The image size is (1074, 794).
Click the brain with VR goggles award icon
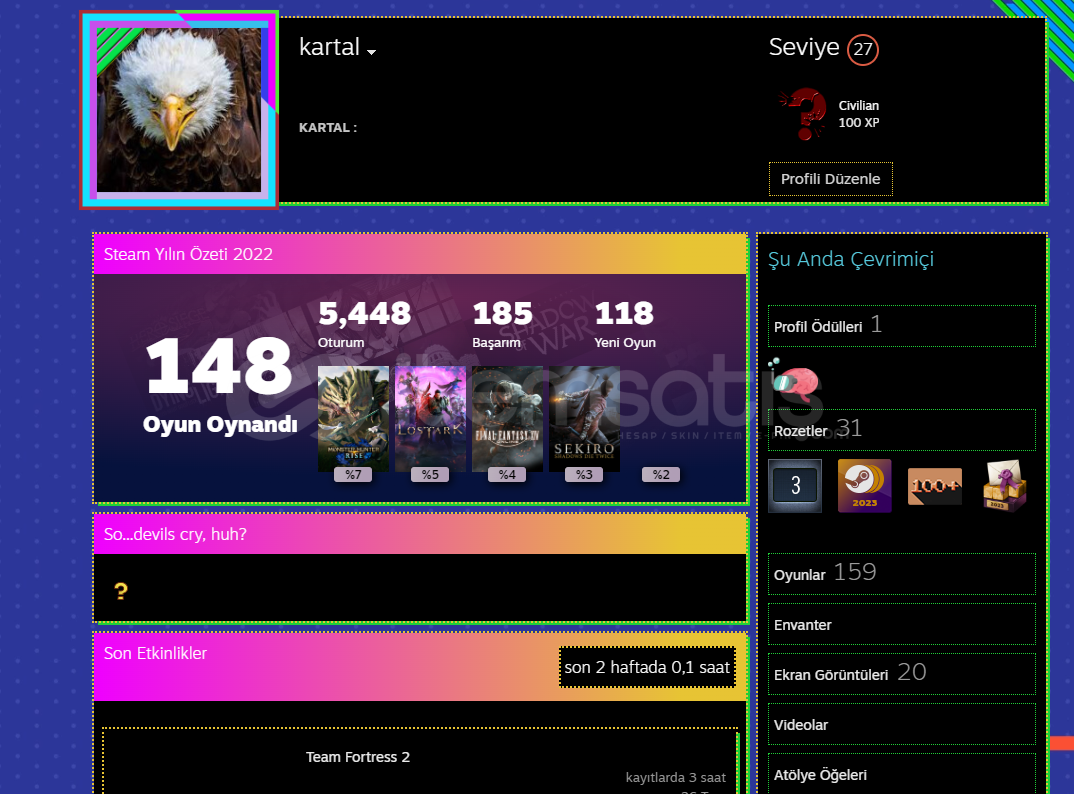click(795, 380)
